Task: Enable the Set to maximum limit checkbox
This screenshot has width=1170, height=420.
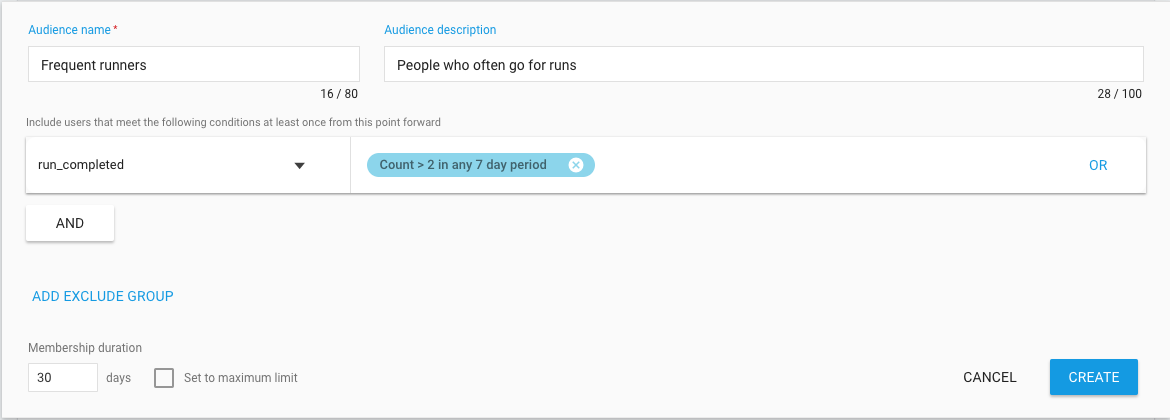Action: 164,377
